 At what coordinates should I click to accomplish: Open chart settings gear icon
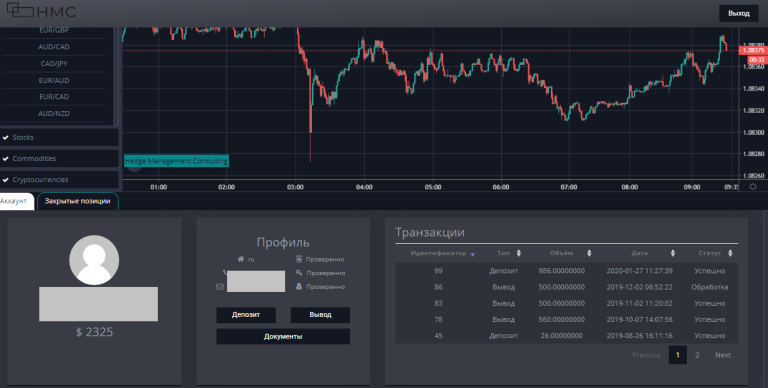753,187
